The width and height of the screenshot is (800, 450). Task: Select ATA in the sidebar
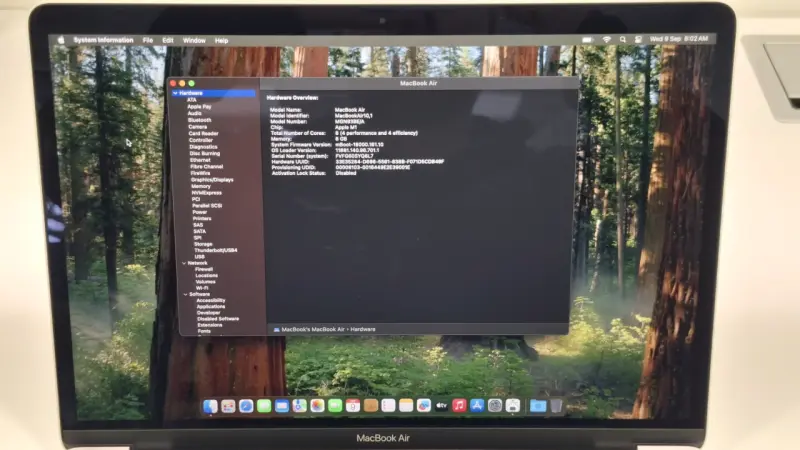point(191,100)
